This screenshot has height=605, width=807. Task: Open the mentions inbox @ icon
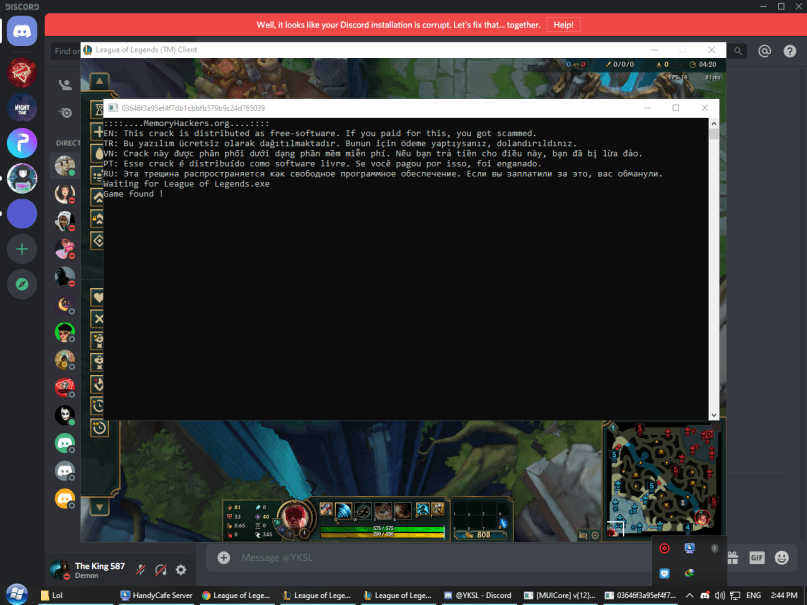(764, 51)
